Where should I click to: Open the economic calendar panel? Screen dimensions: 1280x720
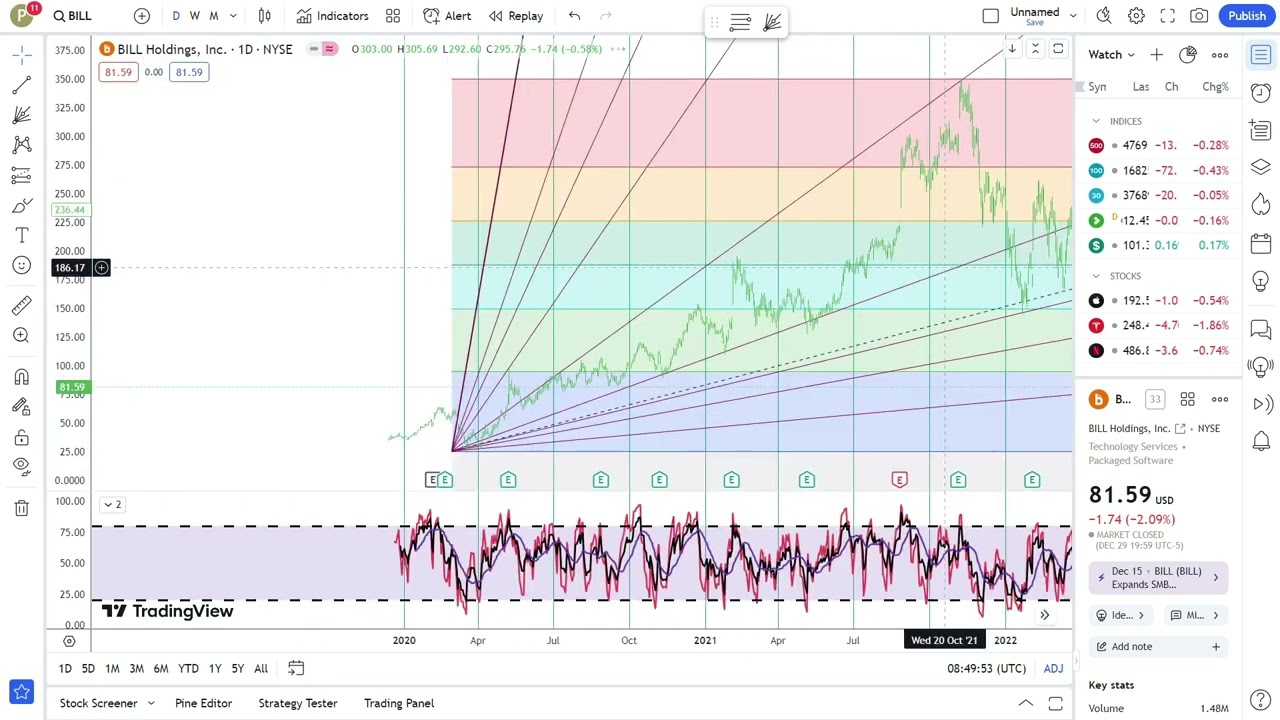[x=1261, y=243]
